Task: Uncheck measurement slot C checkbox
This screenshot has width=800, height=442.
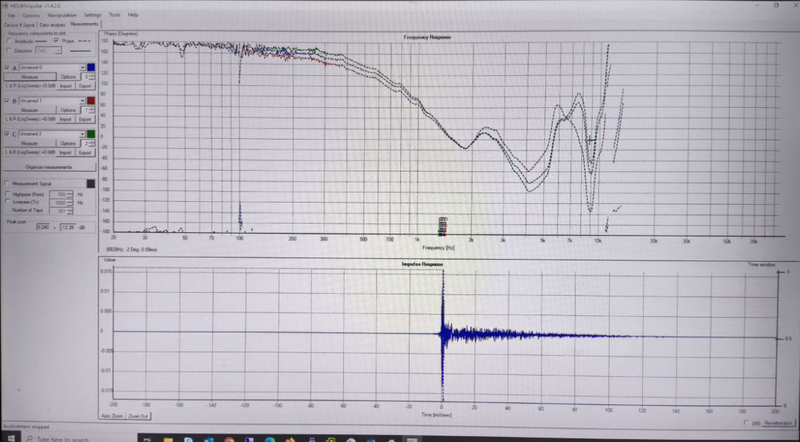Action: tap(7, 134)
